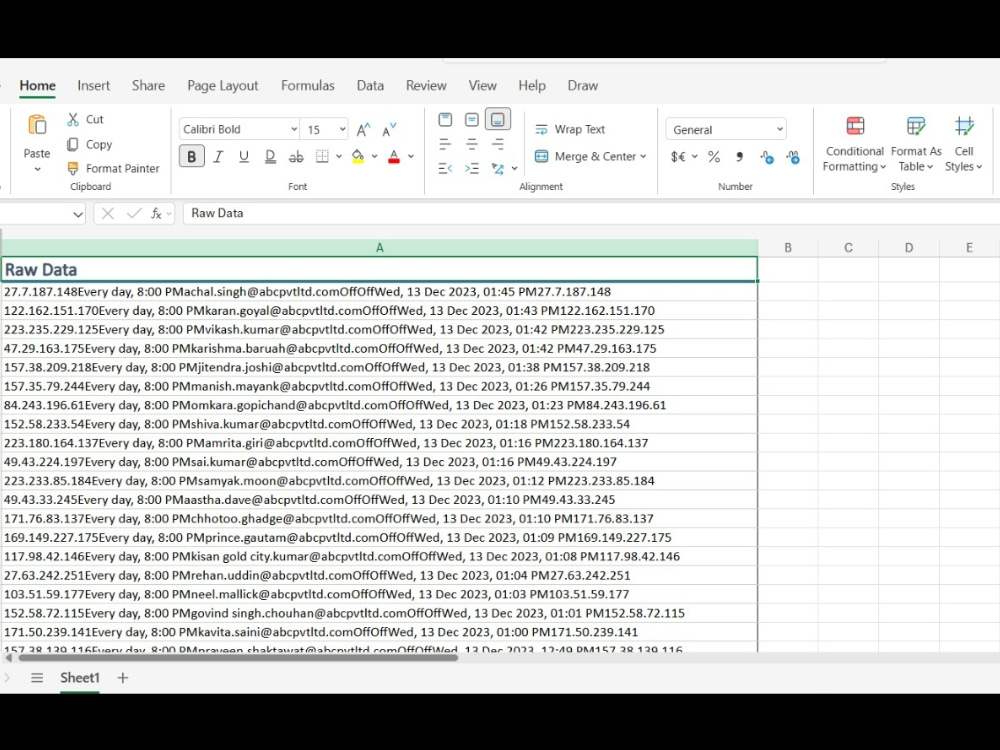Open the Page Layout tab

point(223,85)
